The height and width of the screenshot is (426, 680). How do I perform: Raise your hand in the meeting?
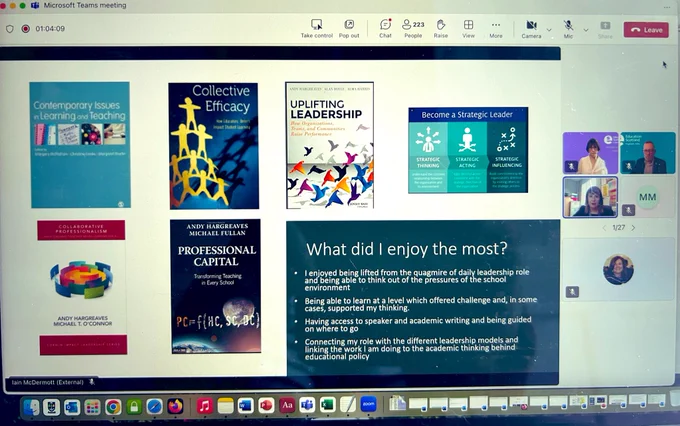click(441, 29)
